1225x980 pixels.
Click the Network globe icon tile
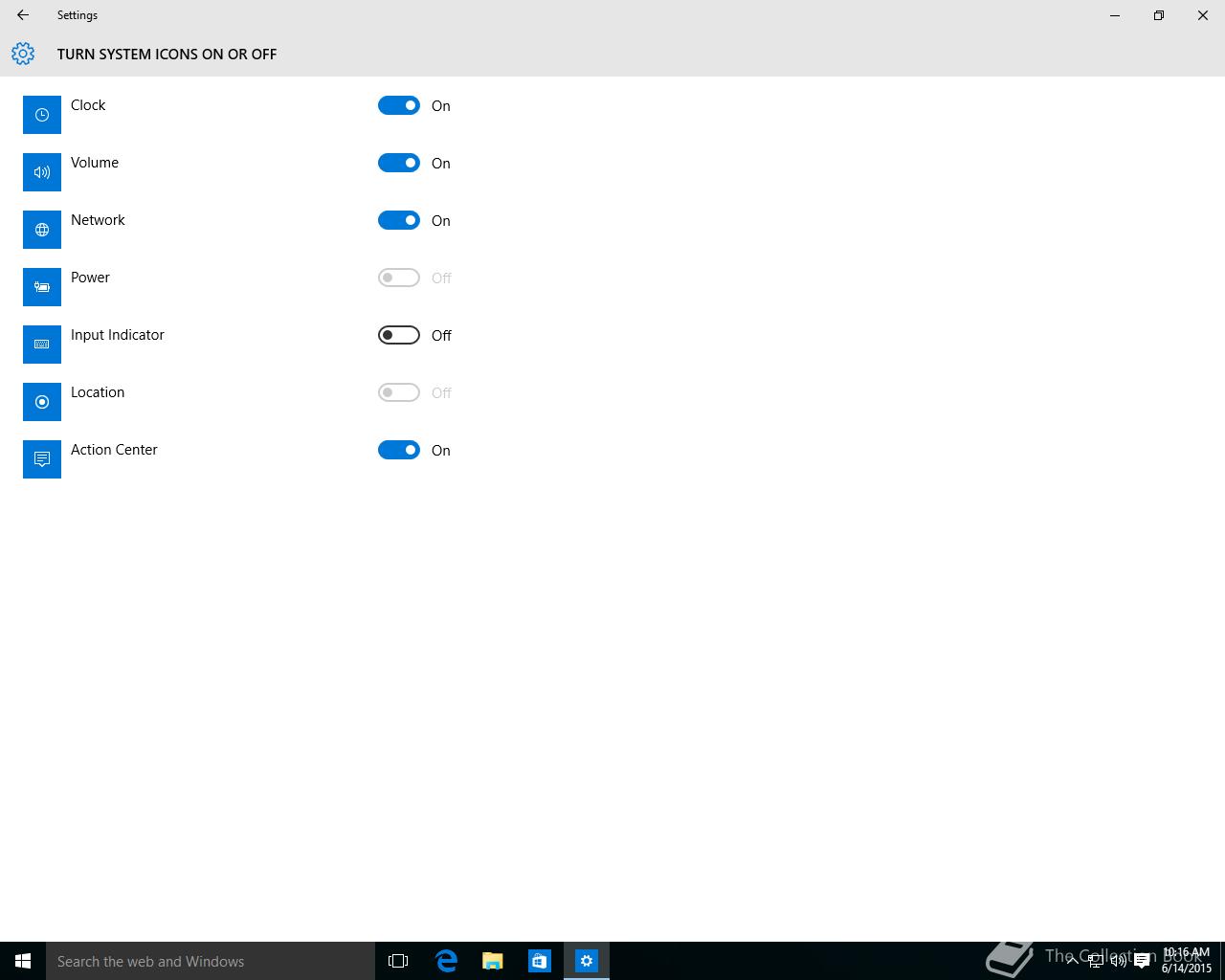click(x=42, y=230)
